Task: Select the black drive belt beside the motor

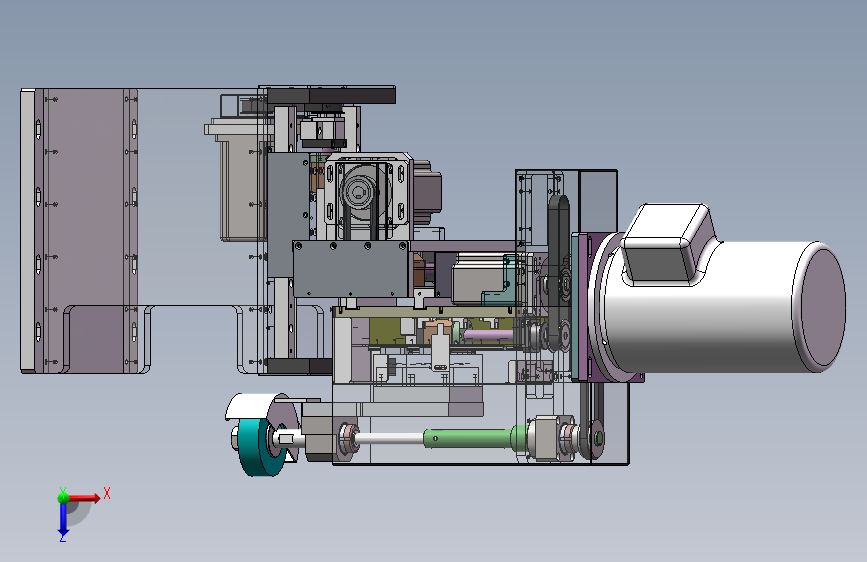Action: 558,272
